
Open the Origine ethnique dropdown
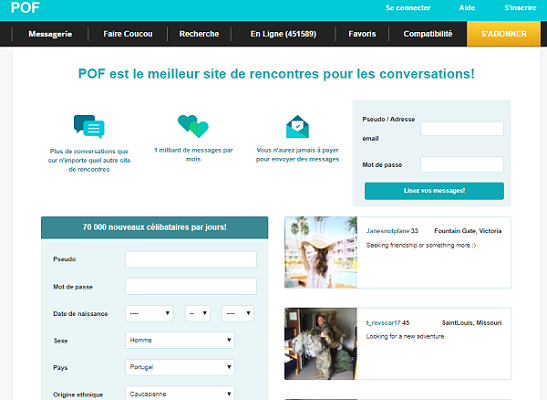tap(180, 394)
